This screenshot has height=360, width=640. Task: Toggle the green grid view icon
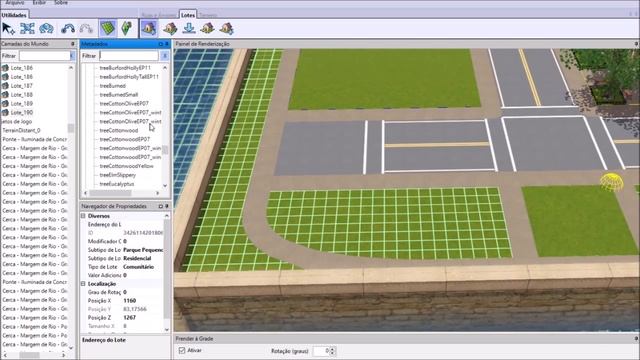click(108, 28)
